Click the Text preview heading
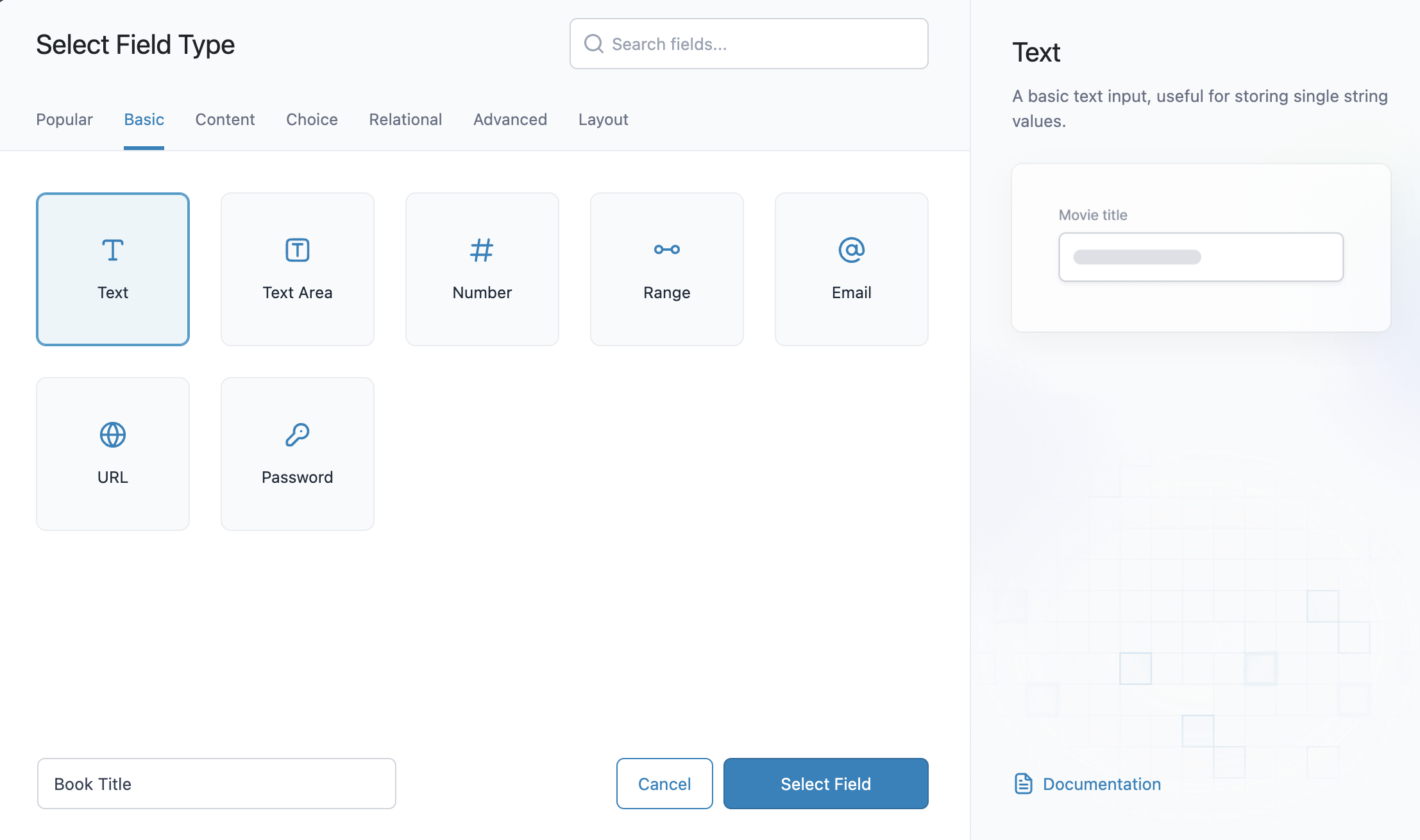Image resolution: width=1420 pixels, height=840 pixels. click(x=1036, y=53)
